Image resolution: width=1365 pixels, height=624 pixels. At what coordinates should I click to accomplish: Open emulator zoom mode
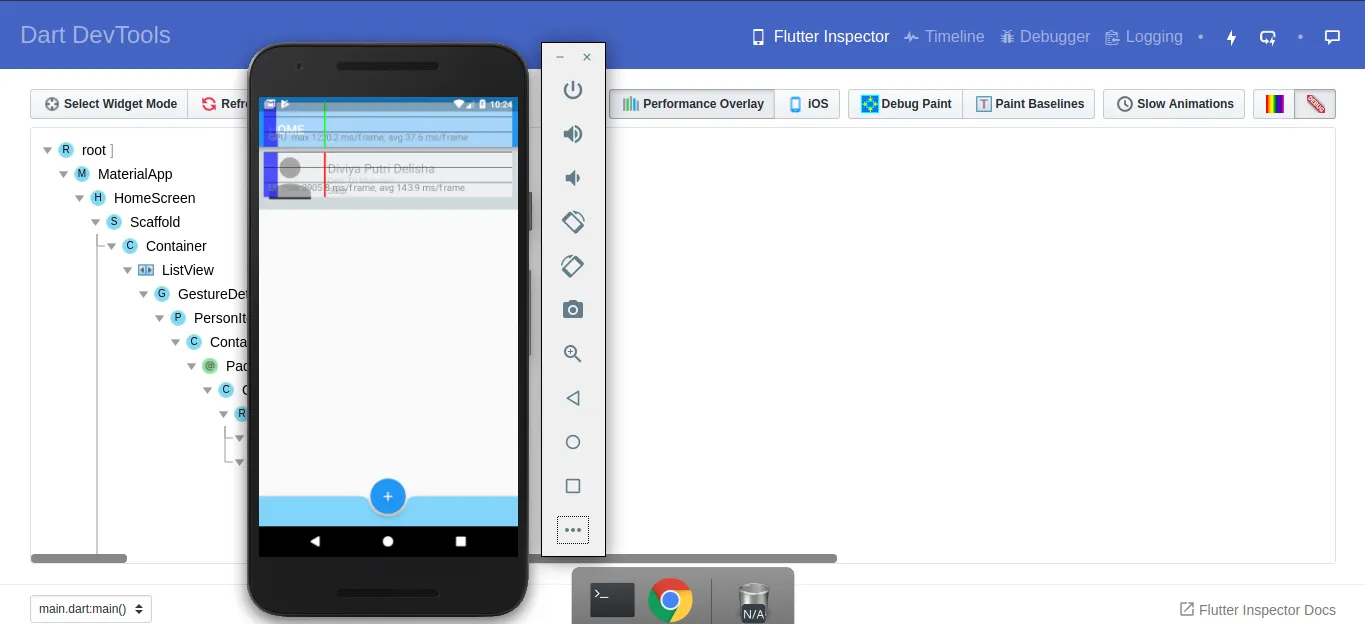click(x=573, y=353)
